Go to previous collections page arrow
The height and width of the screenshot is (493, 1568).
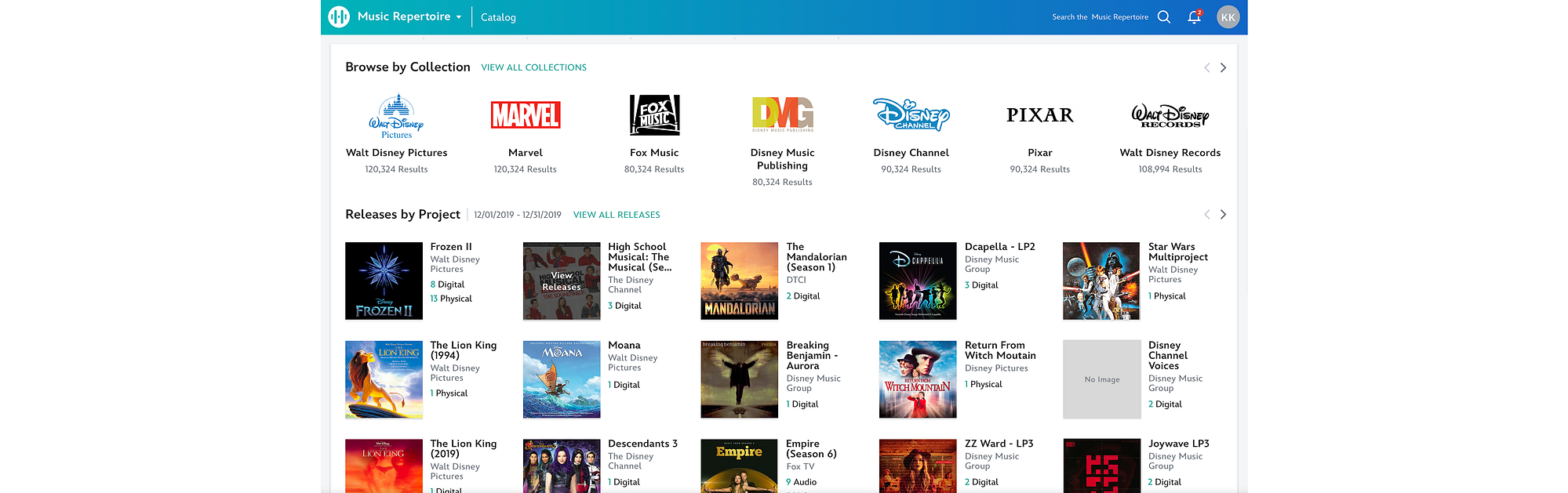(x=1207, y=67)
